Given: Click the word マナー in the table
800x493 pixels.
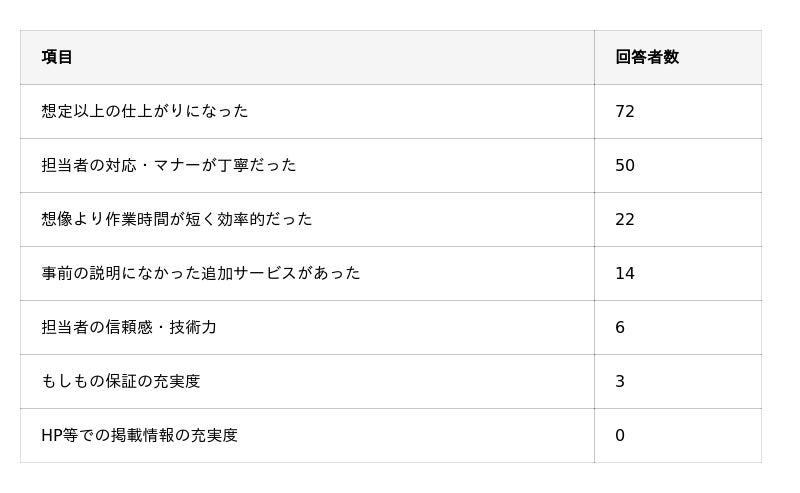Looking at the screenshot, I should click(x=177, y=165).
